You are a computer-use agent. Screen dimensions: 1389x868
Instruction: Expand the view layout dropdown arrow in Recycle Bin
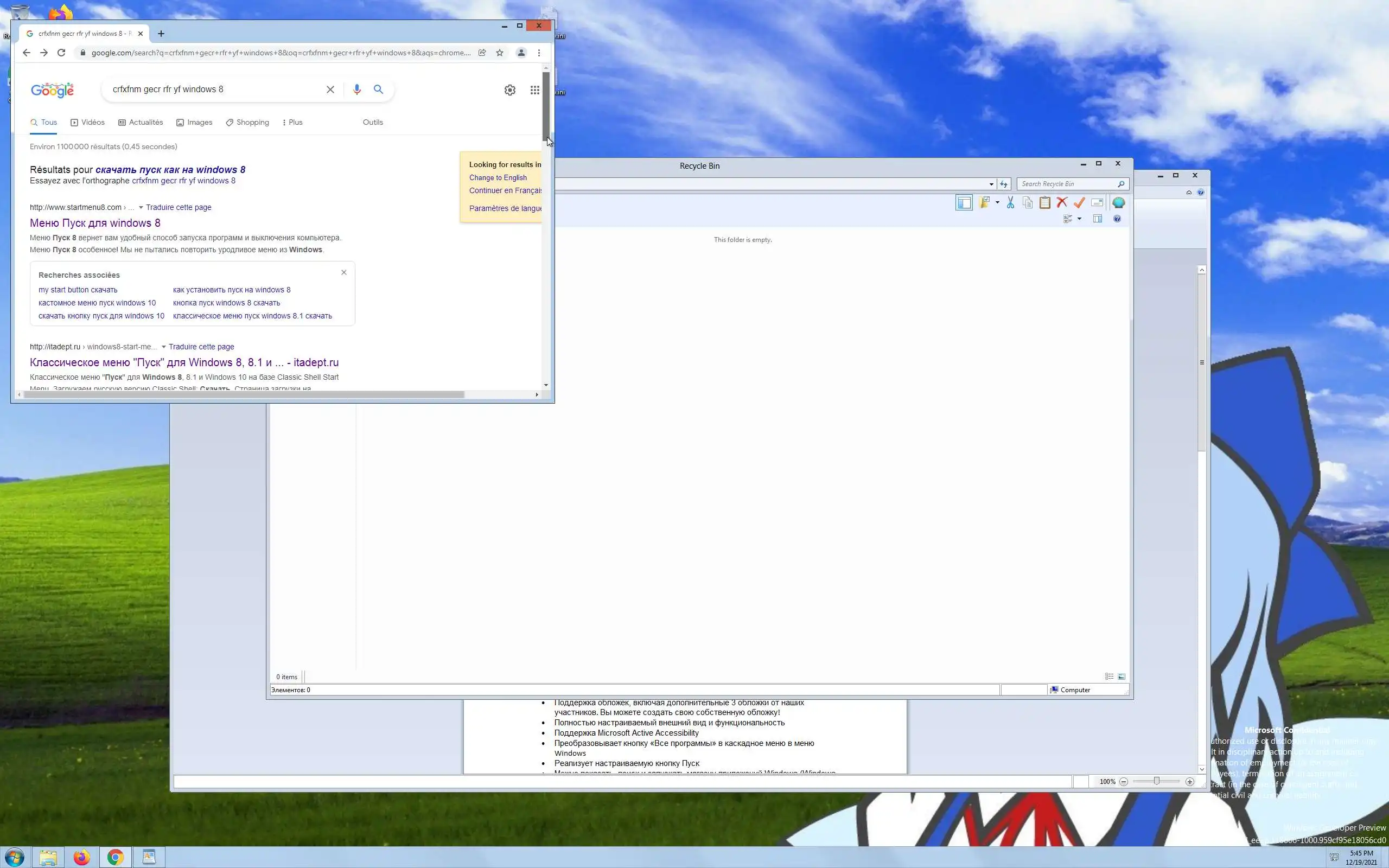point(1079,219)
